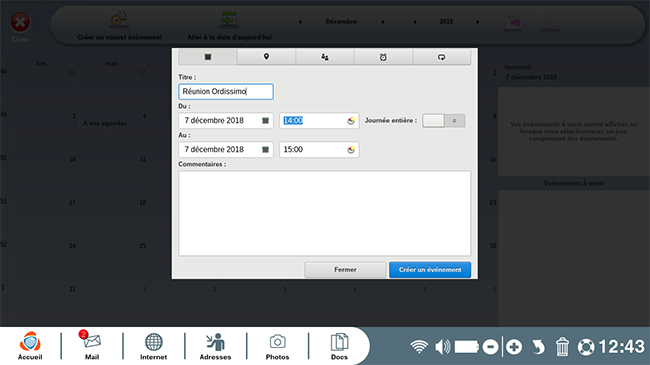Go to previous year before 2018

click(415, 22)
